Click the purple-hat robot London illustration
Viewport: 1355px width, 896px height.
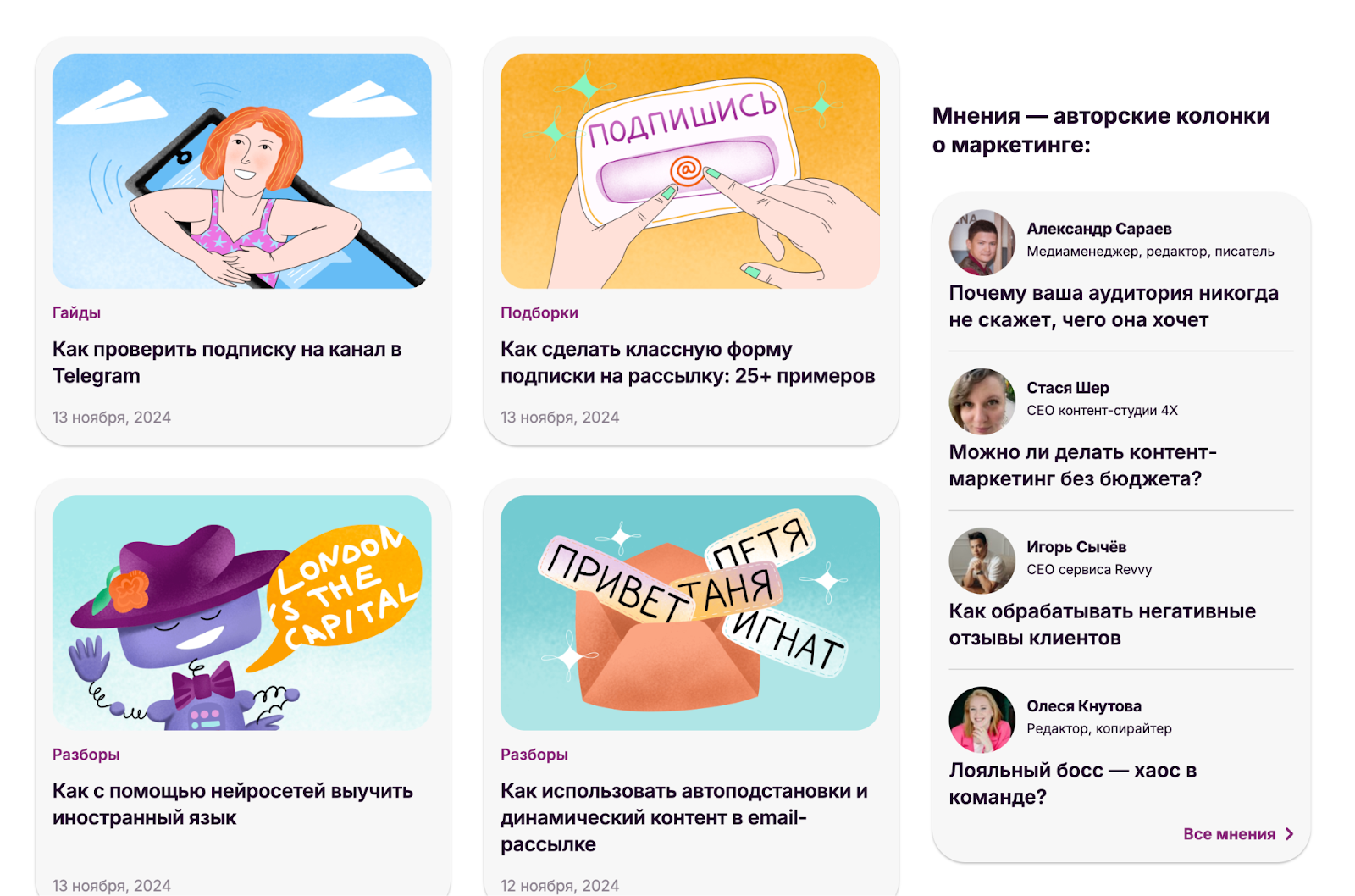click(x=242, y=613)
